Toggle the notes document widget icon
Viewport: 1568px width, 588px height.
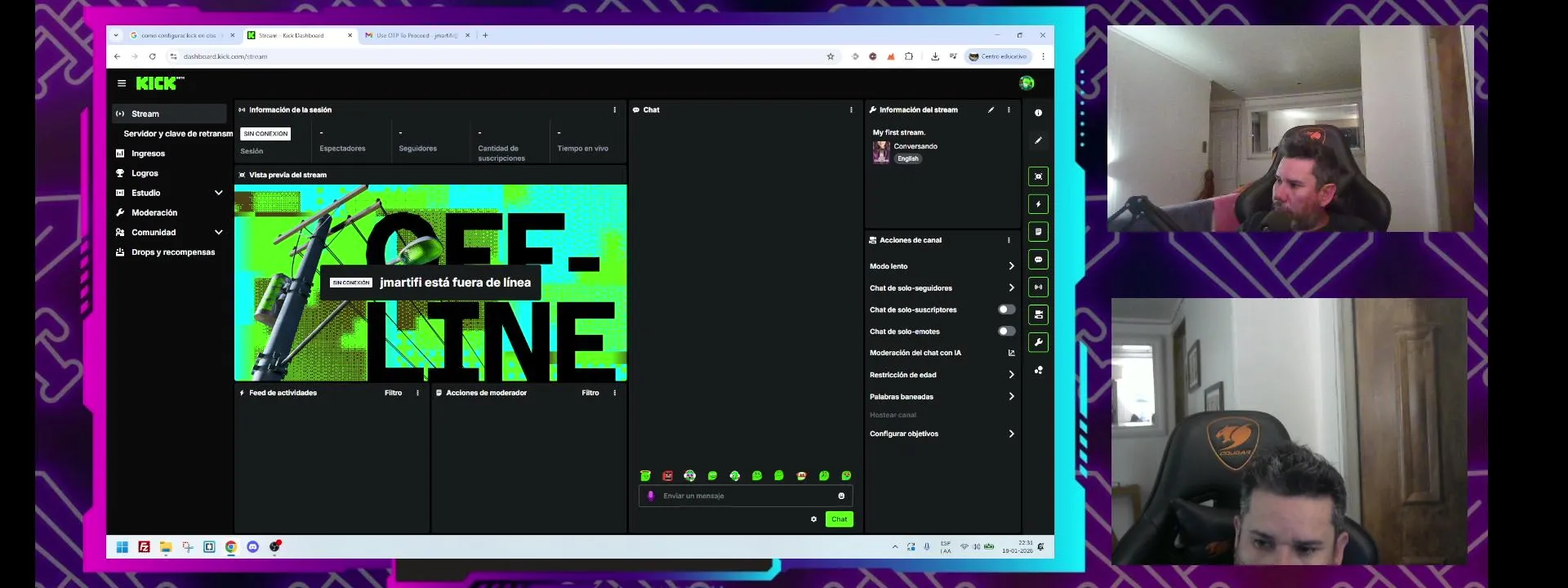pyautogui.click(x=1038, y=232)
